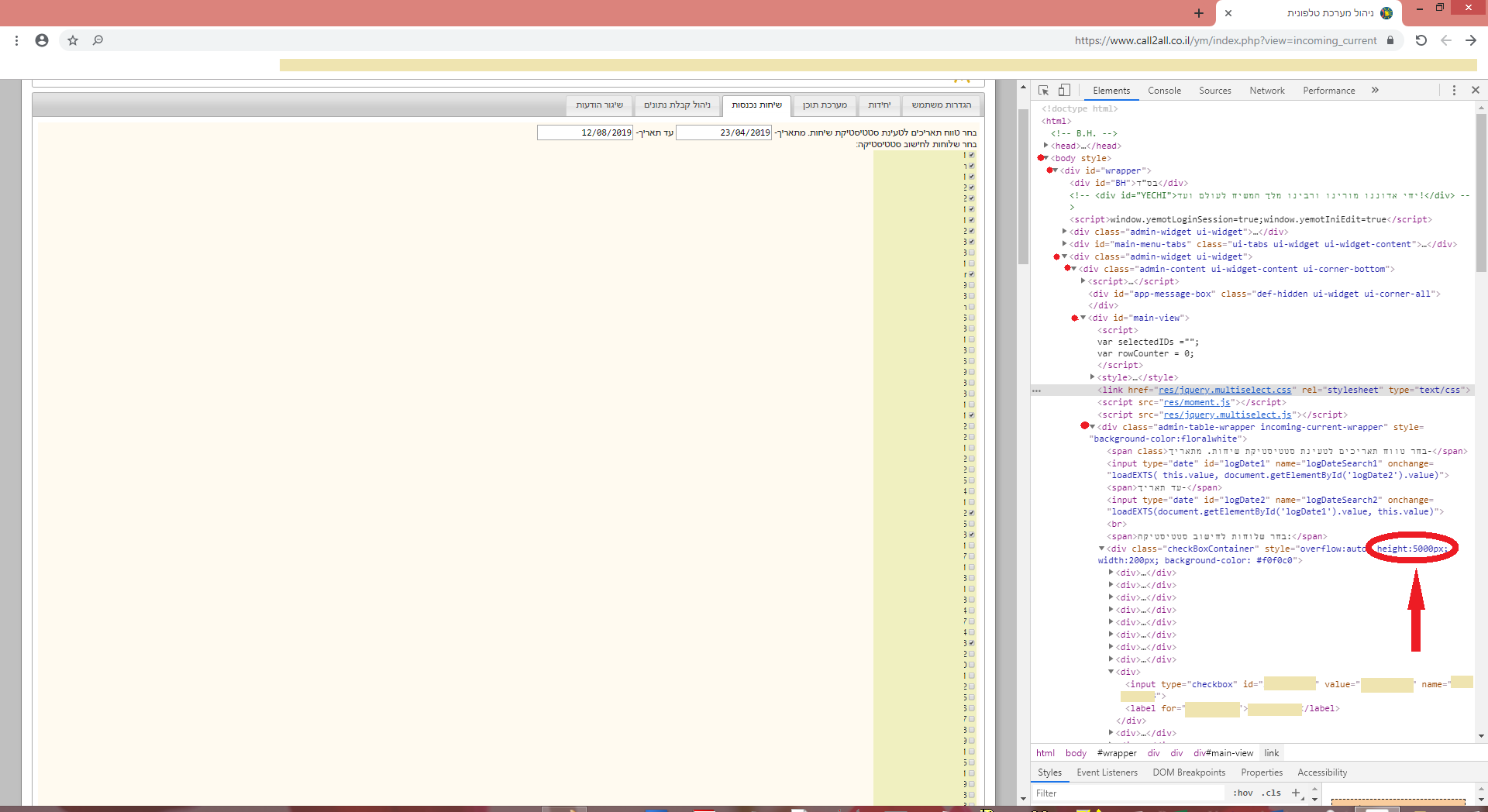This screenshot has width=1488, height=812.
Task: Click the Filter styles input field
Action: [1128, 793]
